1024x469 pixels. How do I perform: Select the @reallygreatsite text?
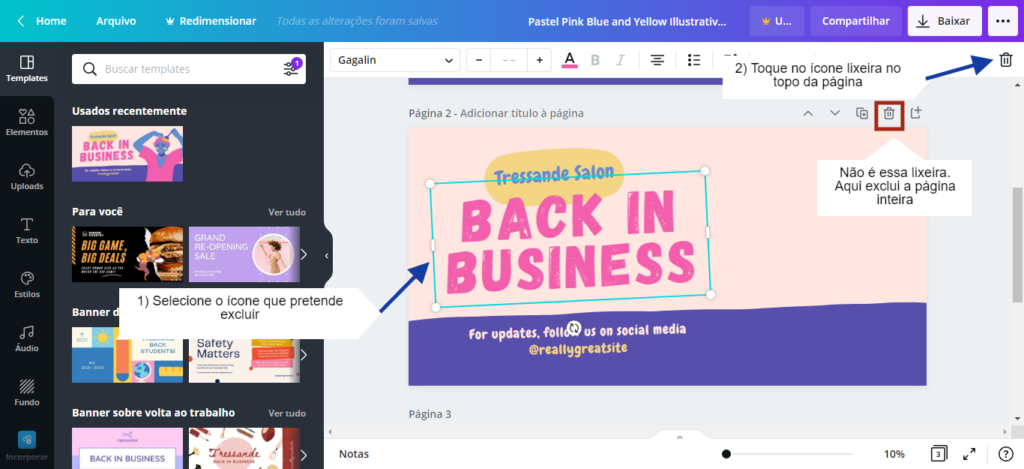(x=577, y=349)
